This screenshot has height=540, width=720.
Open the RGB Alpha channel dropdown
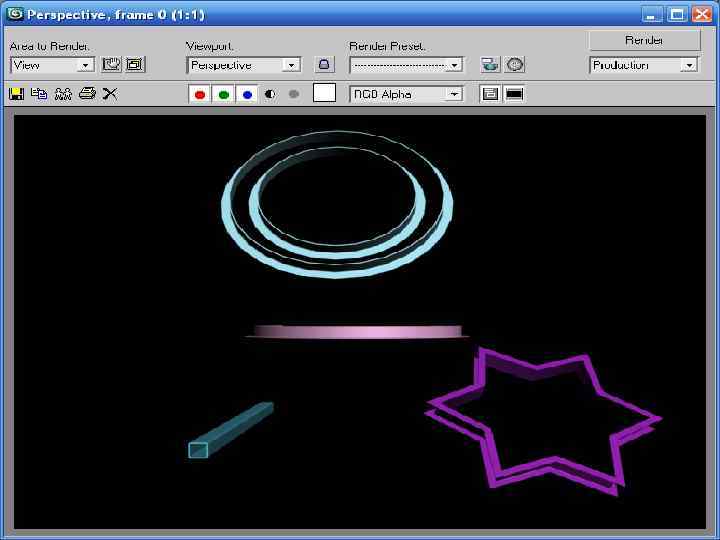(x=406, y=94)
